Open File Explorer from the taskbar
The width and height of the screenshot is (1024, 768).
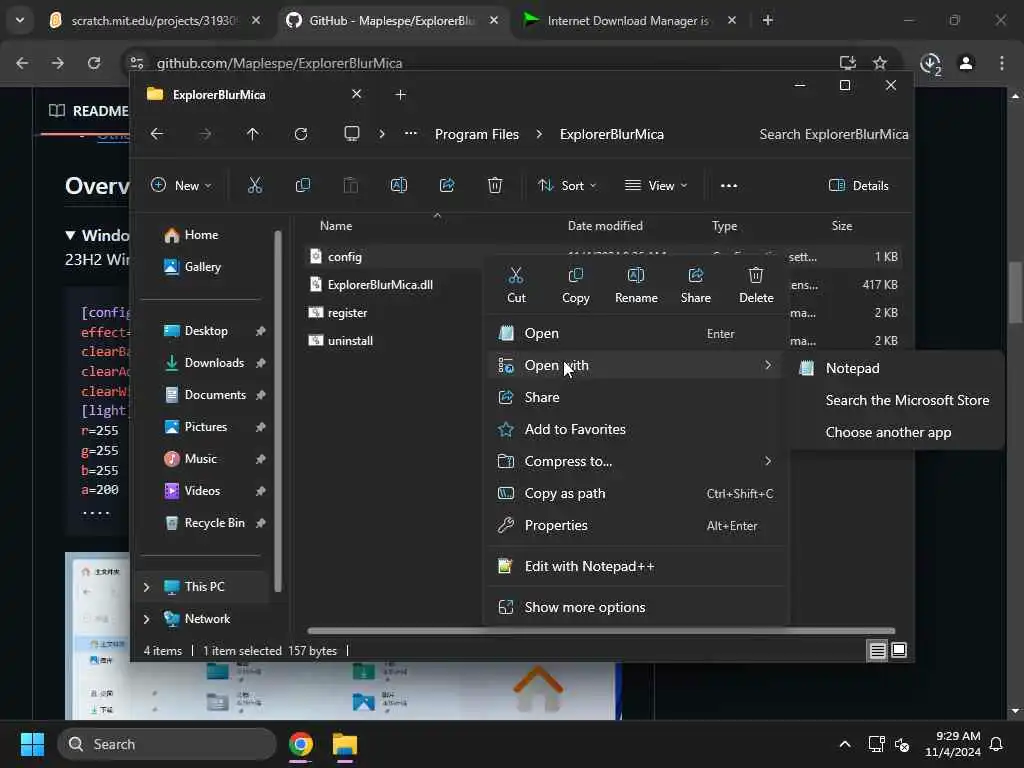click(x=345, y=744)
